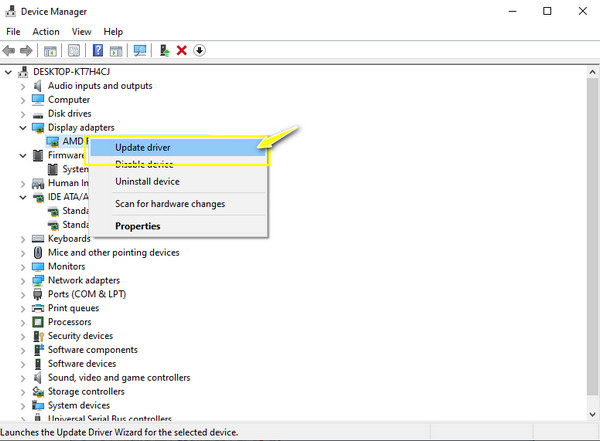Open the Properties sheet toolbar icon

(x=74, y=51)
